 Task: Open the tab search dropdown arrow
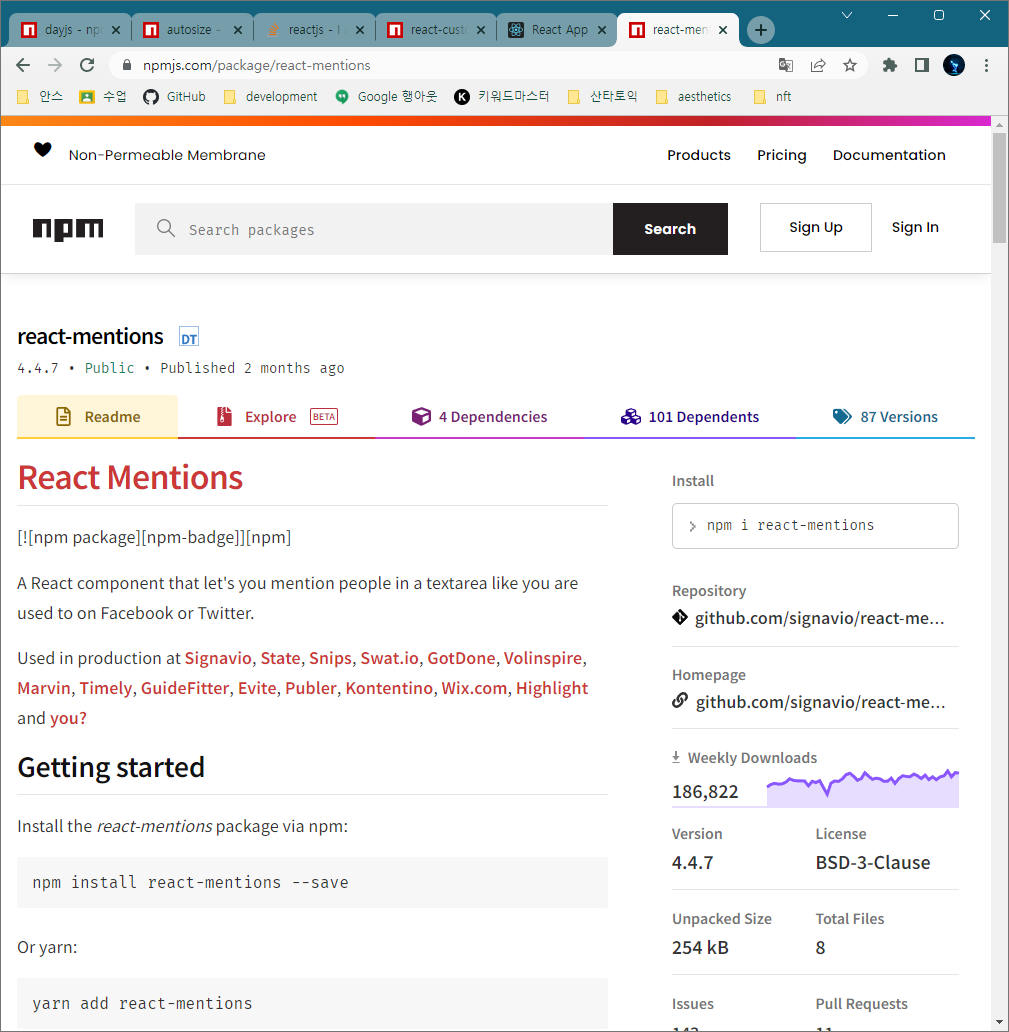(x=847, y=15)
